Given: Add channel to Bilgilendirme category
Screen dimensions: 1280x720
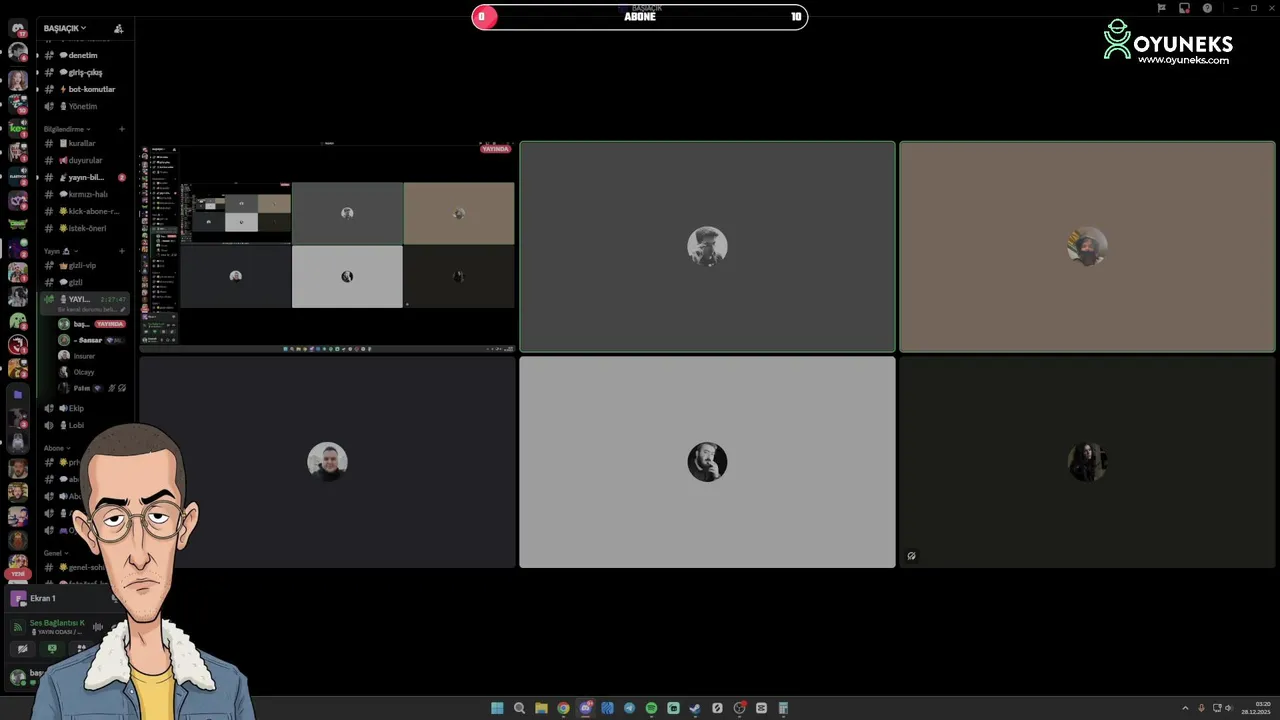Looking at the screenshot, I should point(122,129).
